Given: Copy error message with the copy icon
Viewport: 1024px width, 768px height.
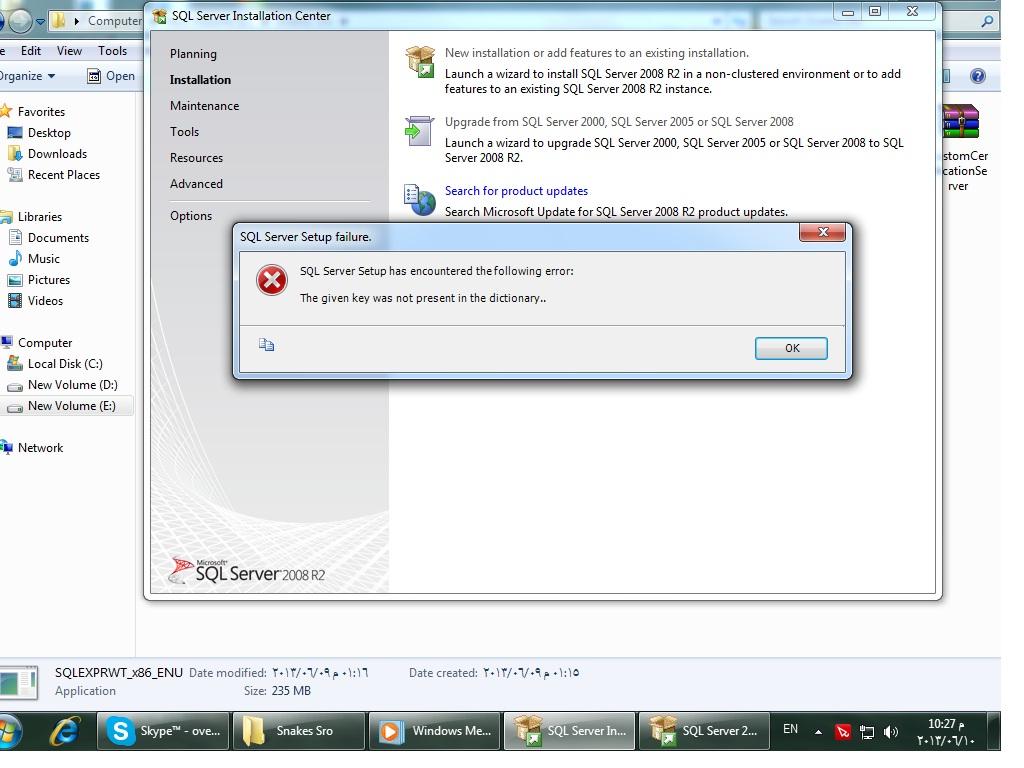Looking at the screenshot, I should (266, 344).
